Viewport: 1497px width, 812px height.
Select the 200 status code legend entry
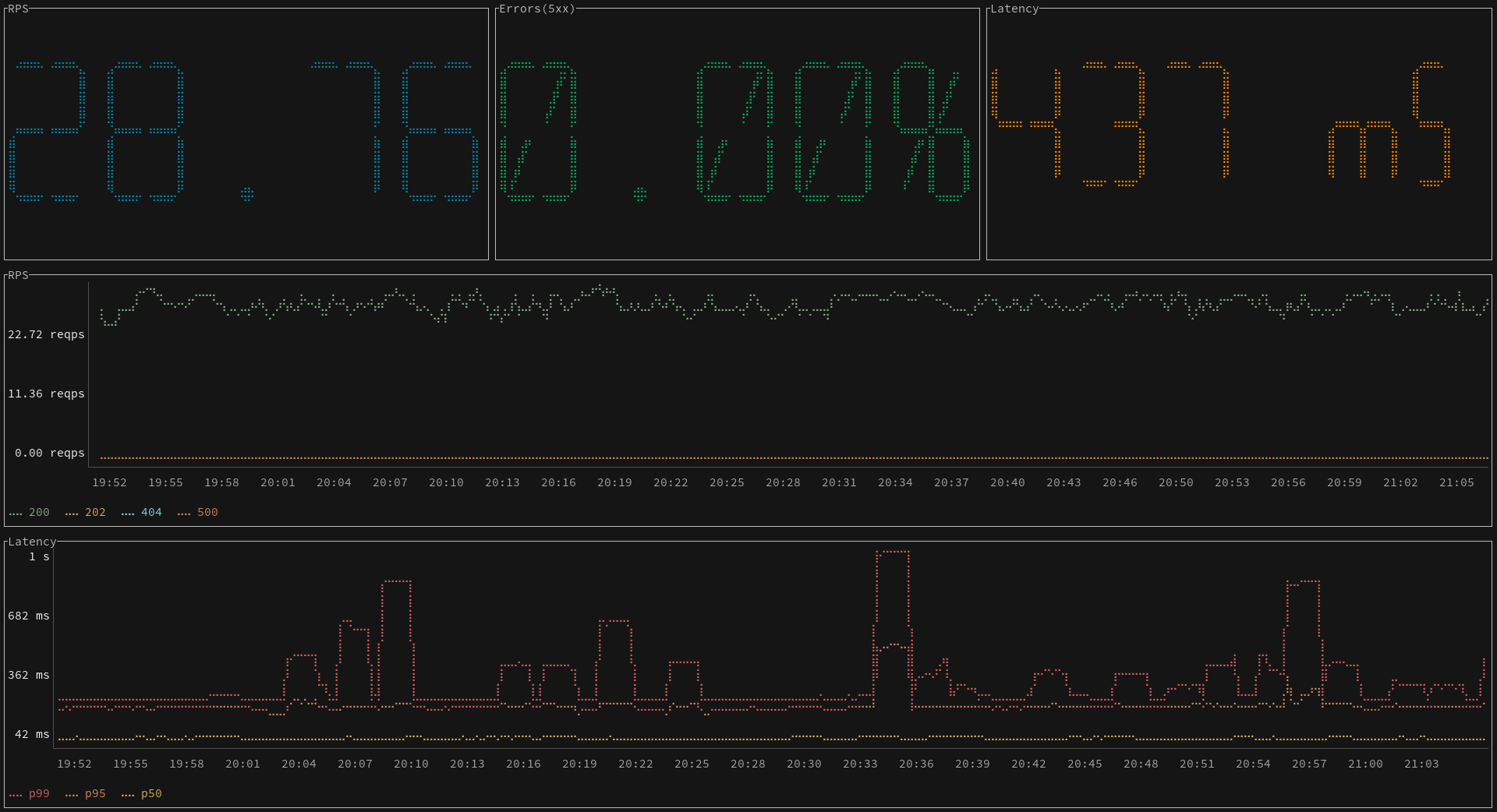coord(30,512)
